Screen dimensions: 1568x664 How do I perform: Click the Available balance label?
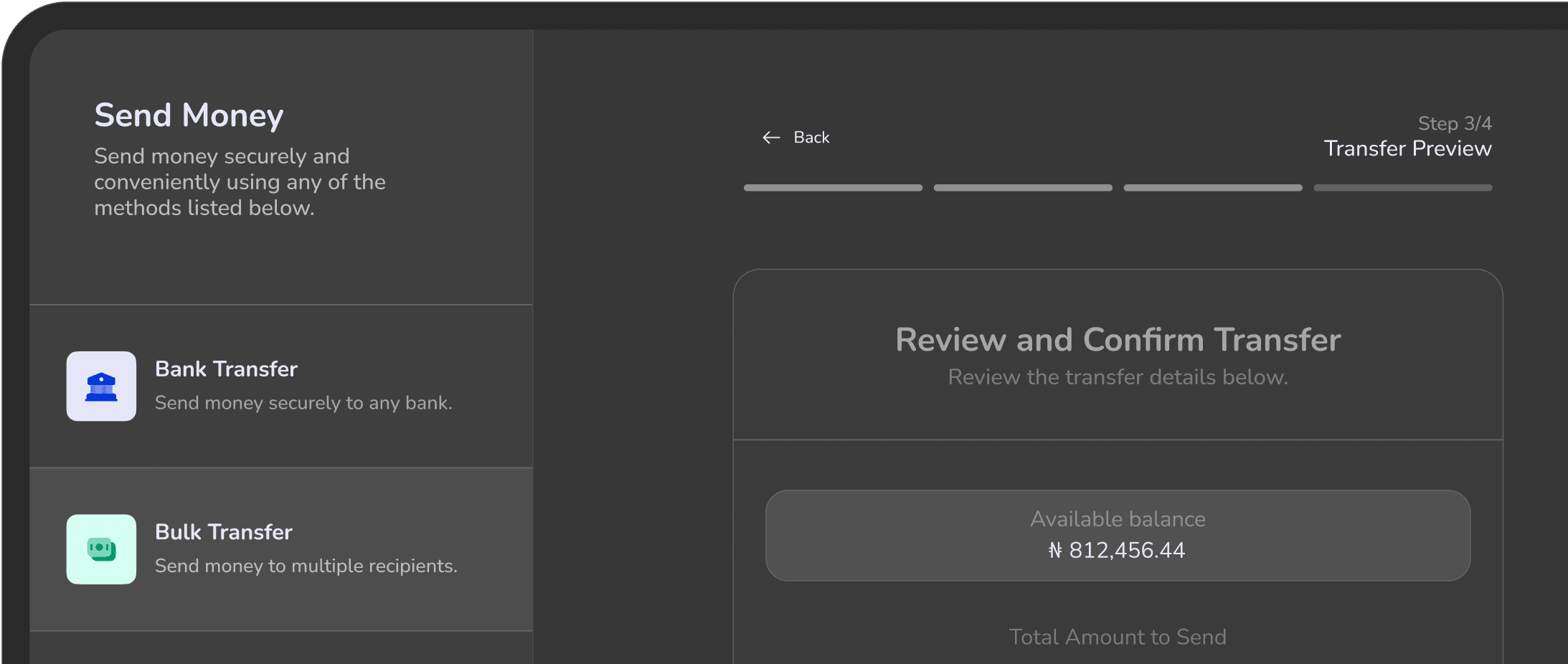click(x=1118, y=519)
